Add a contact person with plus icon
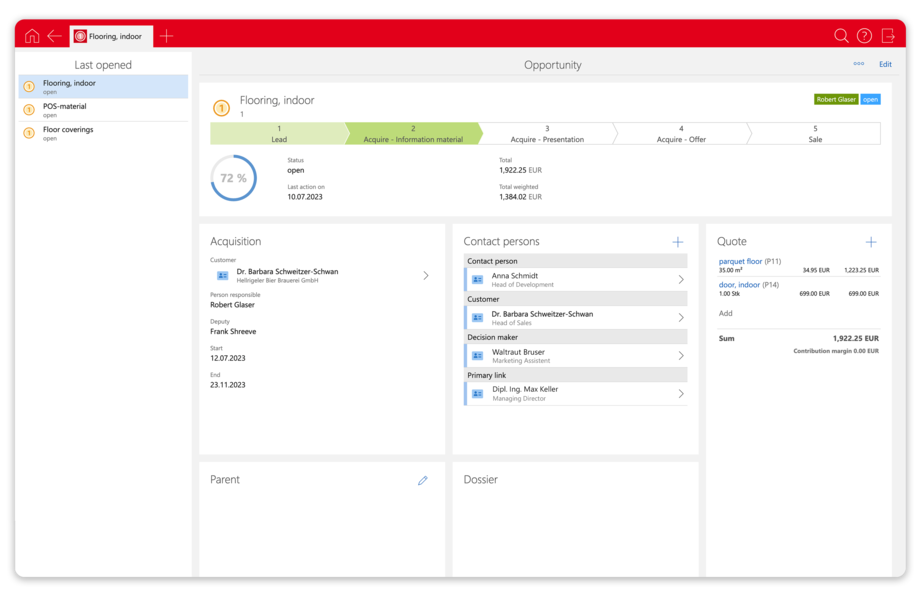Screen dimensions: 922x600 [677, 242]
